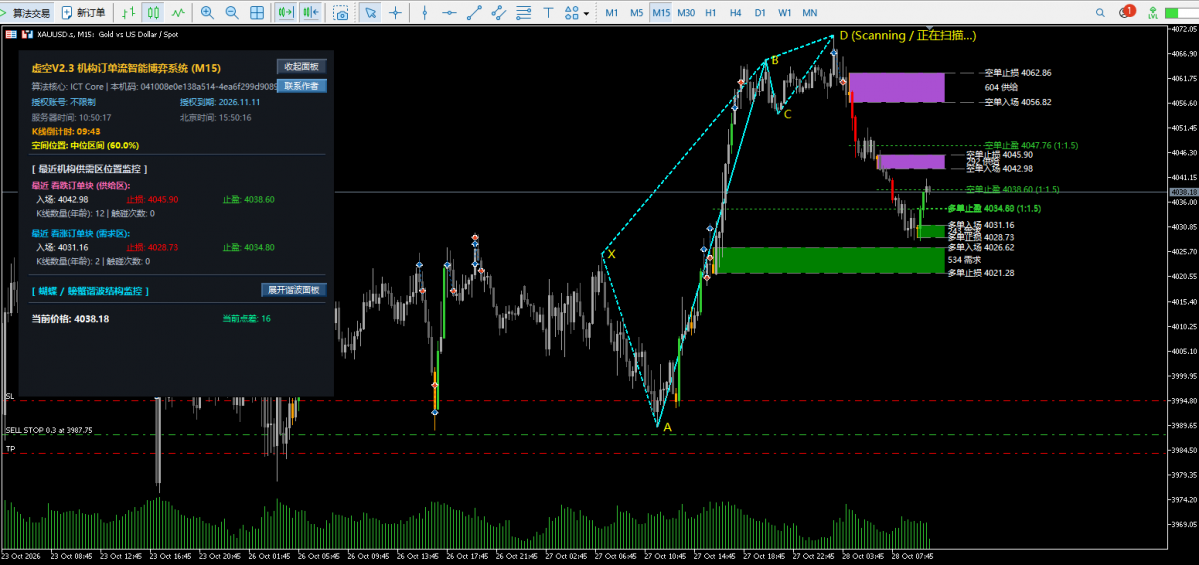Open a new order (新订单)
Screen dimensions: 1199x565
pos(83,12)
